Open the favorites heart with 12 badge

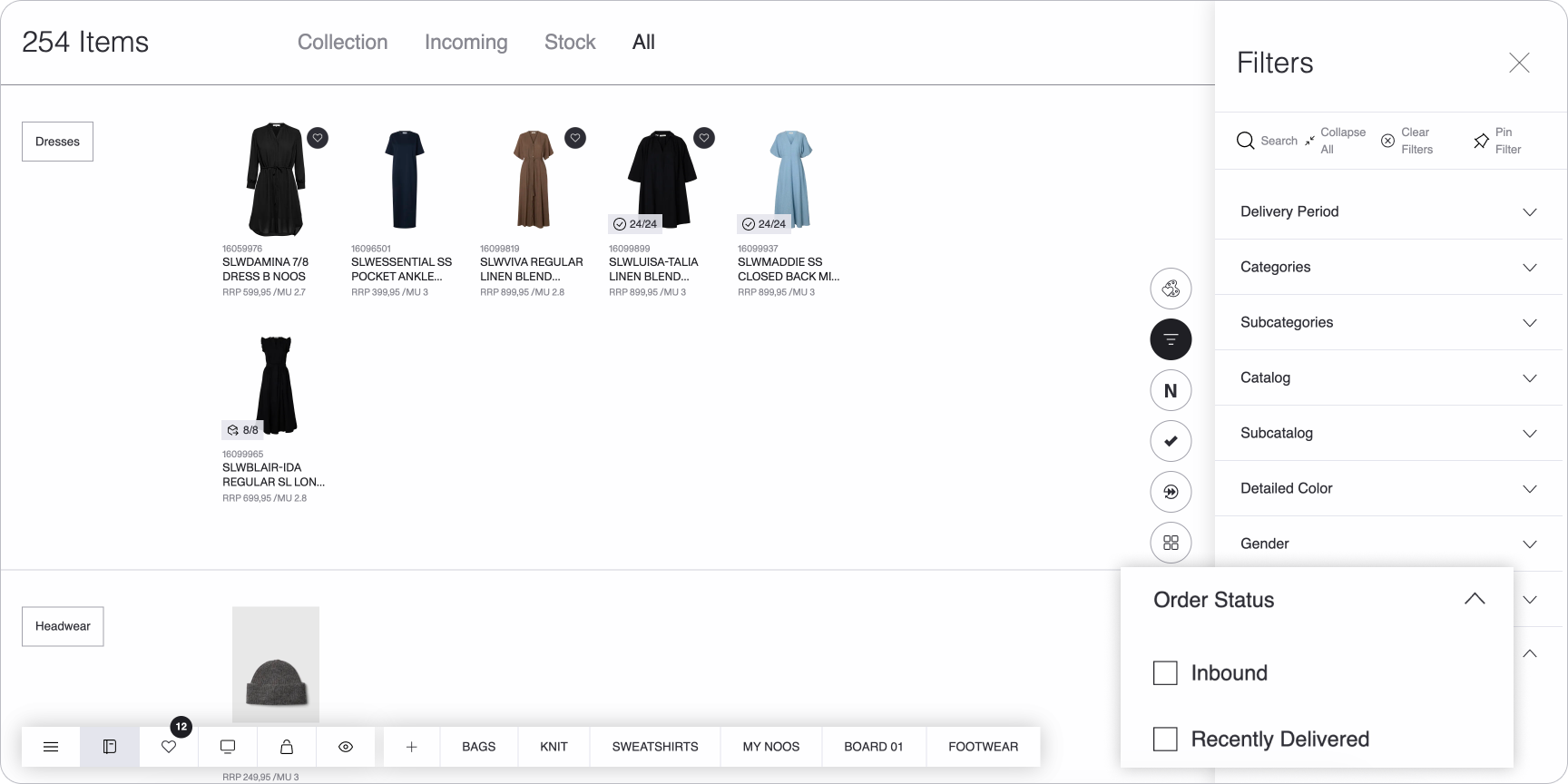pos(169,747)
